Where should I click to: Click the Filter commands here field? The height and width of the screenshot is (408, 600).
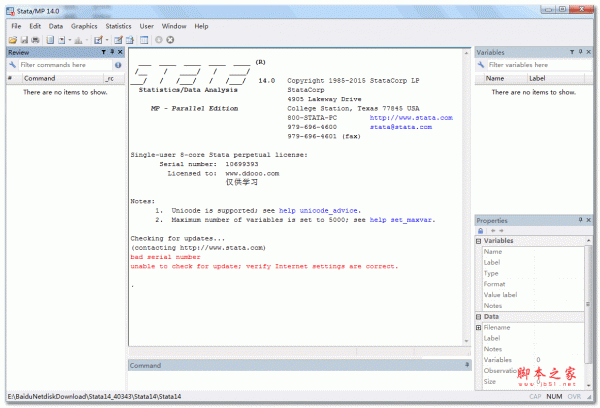[x=65, y=65]
